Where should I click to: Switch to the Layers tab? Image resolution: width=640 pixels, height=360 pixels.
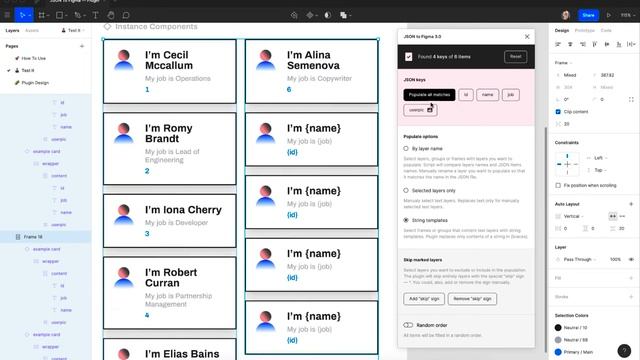pyautogui.click(x=12, y=31)
